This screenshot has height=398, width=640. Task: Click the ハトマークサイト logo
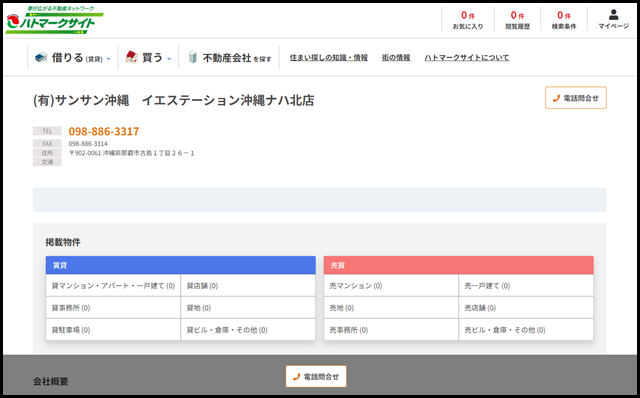(54, 20)
